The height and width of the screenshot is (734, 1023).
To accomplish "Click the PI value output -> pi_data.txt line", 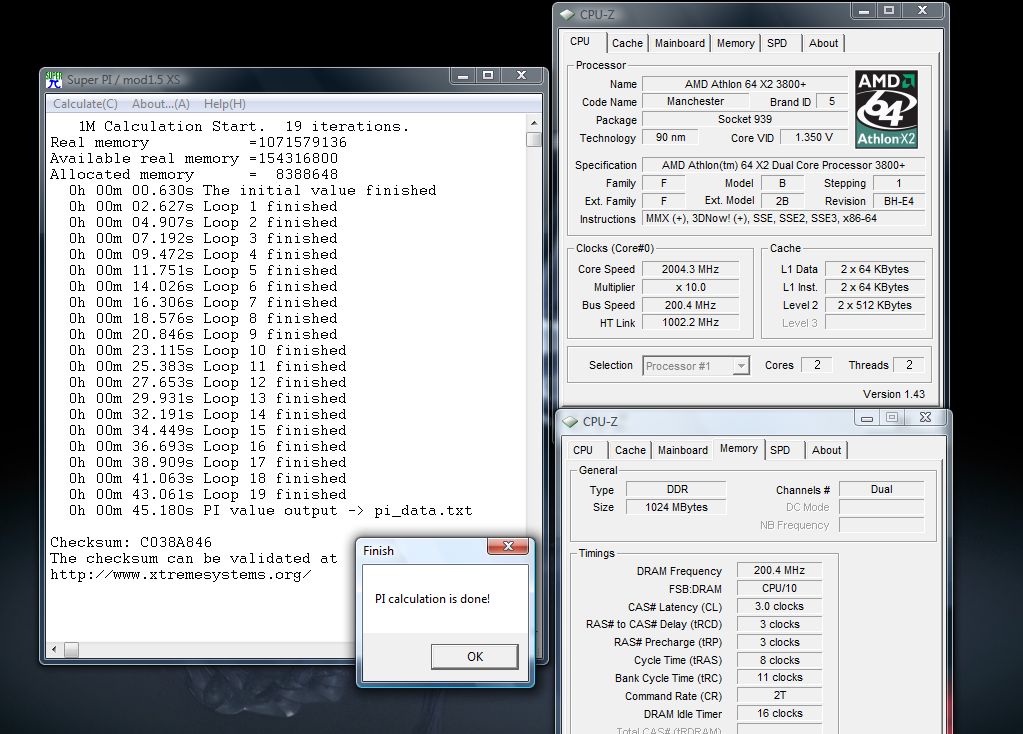I will point(270,510).
